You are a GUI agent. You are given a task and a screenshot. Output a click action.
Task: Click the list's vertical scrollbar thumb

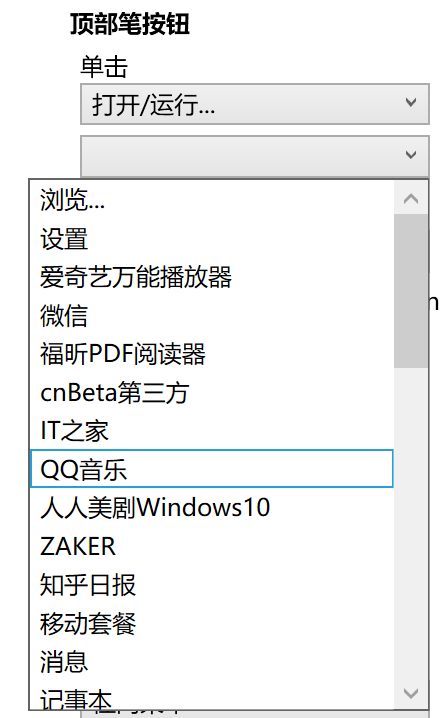pos(411,291)
